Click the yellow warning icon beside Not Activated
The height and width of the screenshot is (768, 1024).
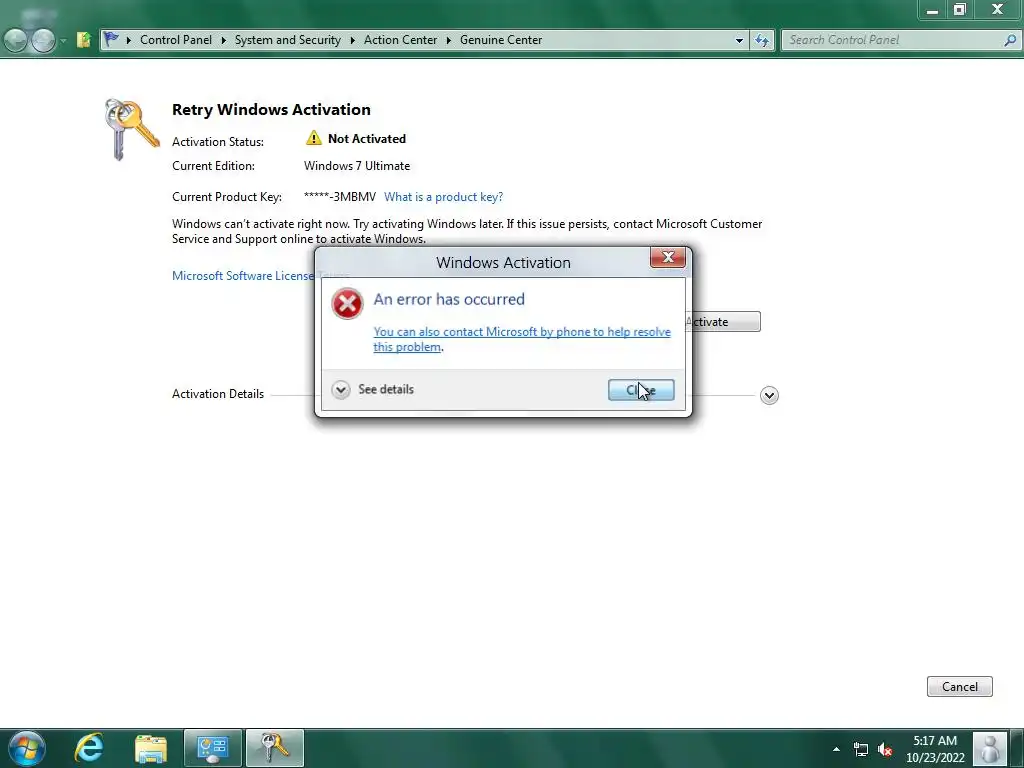pos(313,138)
